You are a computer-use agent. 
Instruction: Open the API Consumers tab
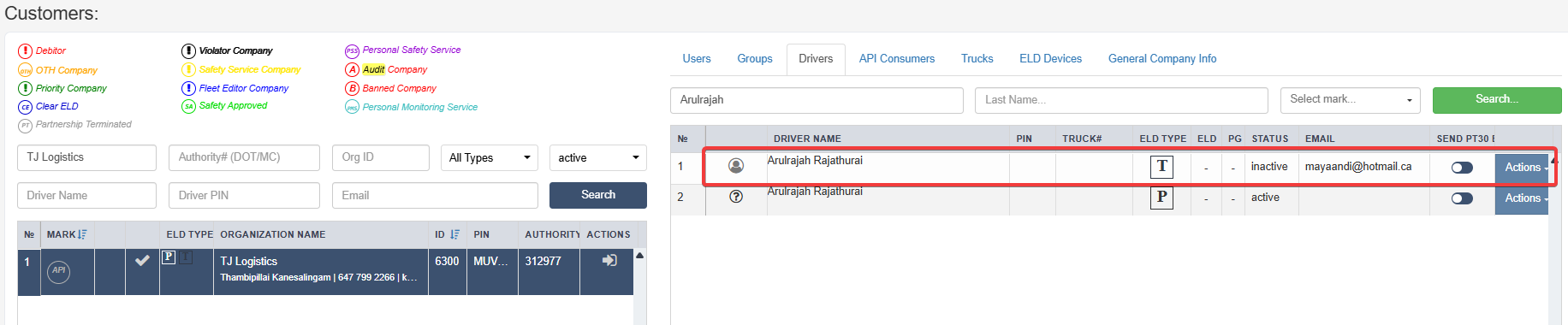pos(897,59)
